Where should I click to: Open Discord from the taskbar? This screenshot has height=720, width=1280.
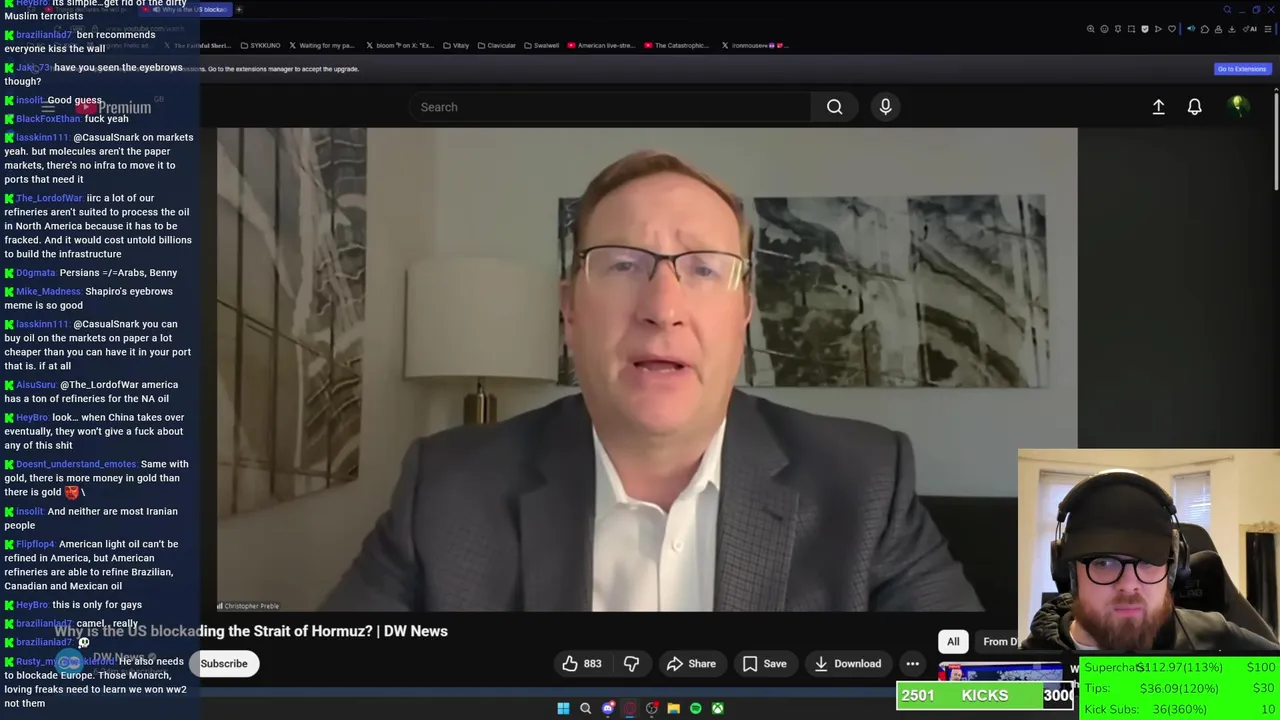coord(607,708)
